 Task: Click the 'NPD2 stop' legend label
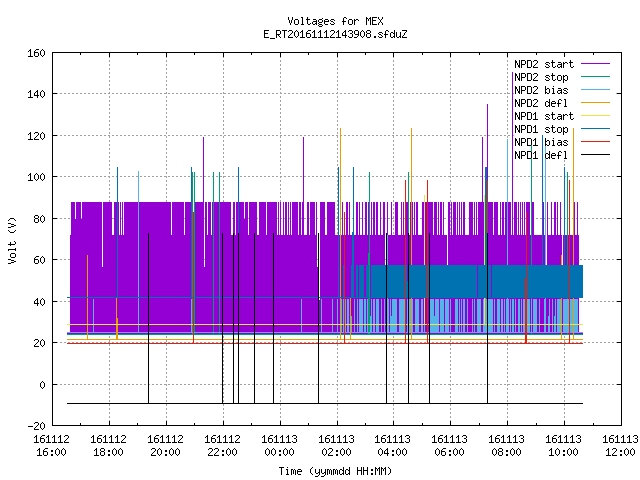(541, 77)
